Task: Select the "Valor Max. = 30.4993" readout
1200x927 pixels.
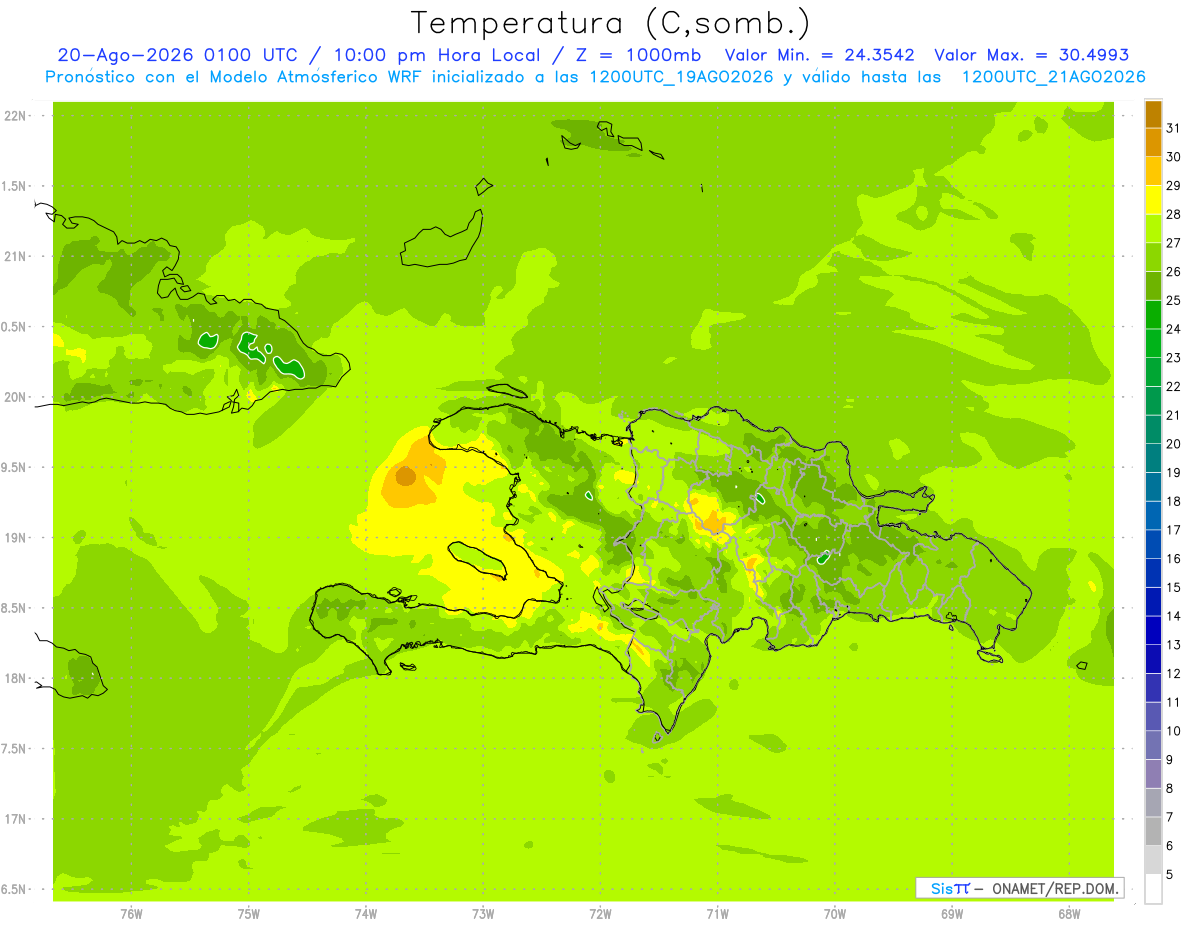Action: pos(1031,55)
